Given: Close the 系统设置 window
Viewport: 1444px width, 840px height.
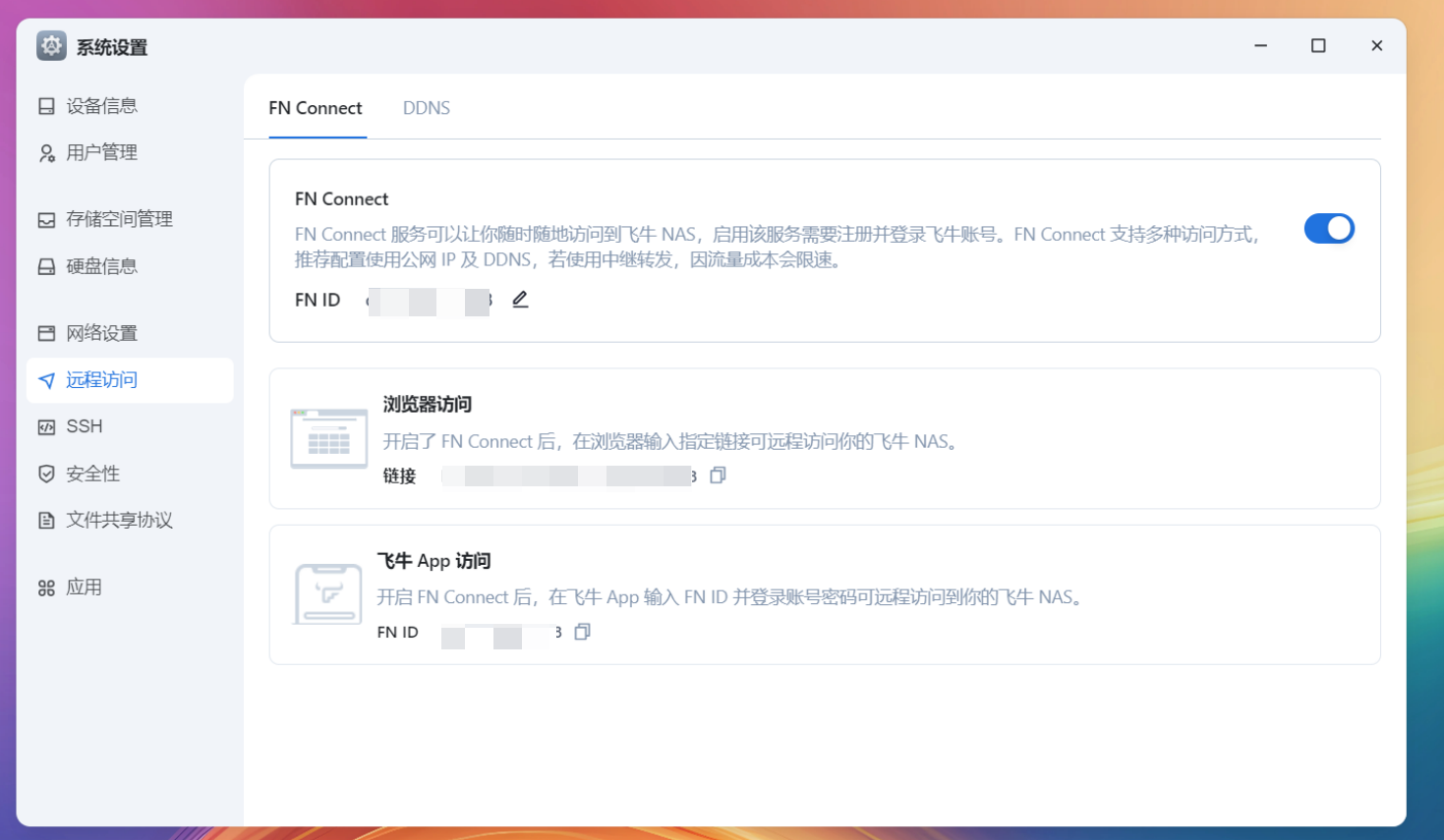Looking at the screenshot, I should (x=1377, y=45).
